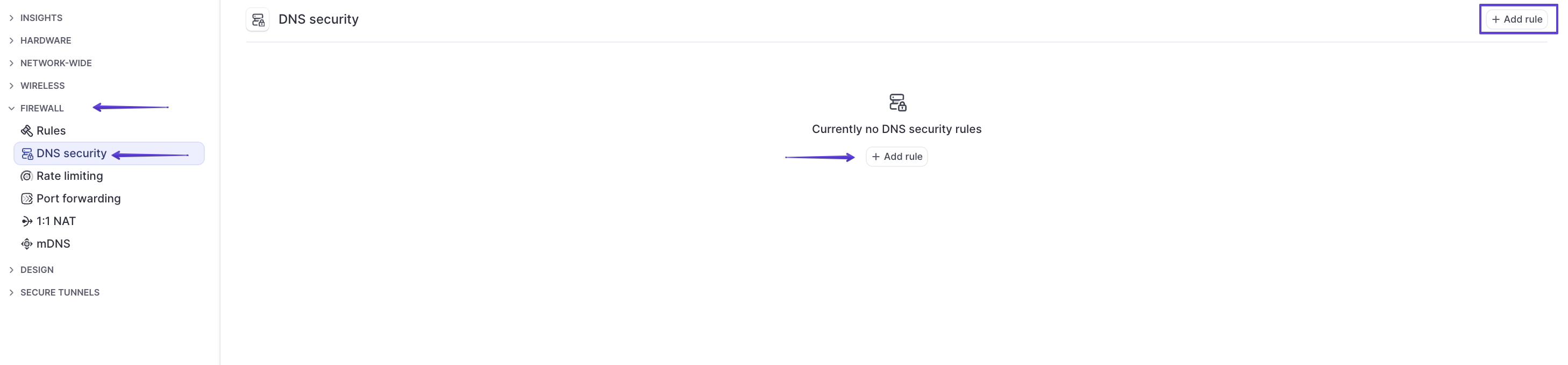Click Add rule below empty-state message
The width and height of the screenshot is (1568, 365).
pyautogui.click(x=896, y=157)
